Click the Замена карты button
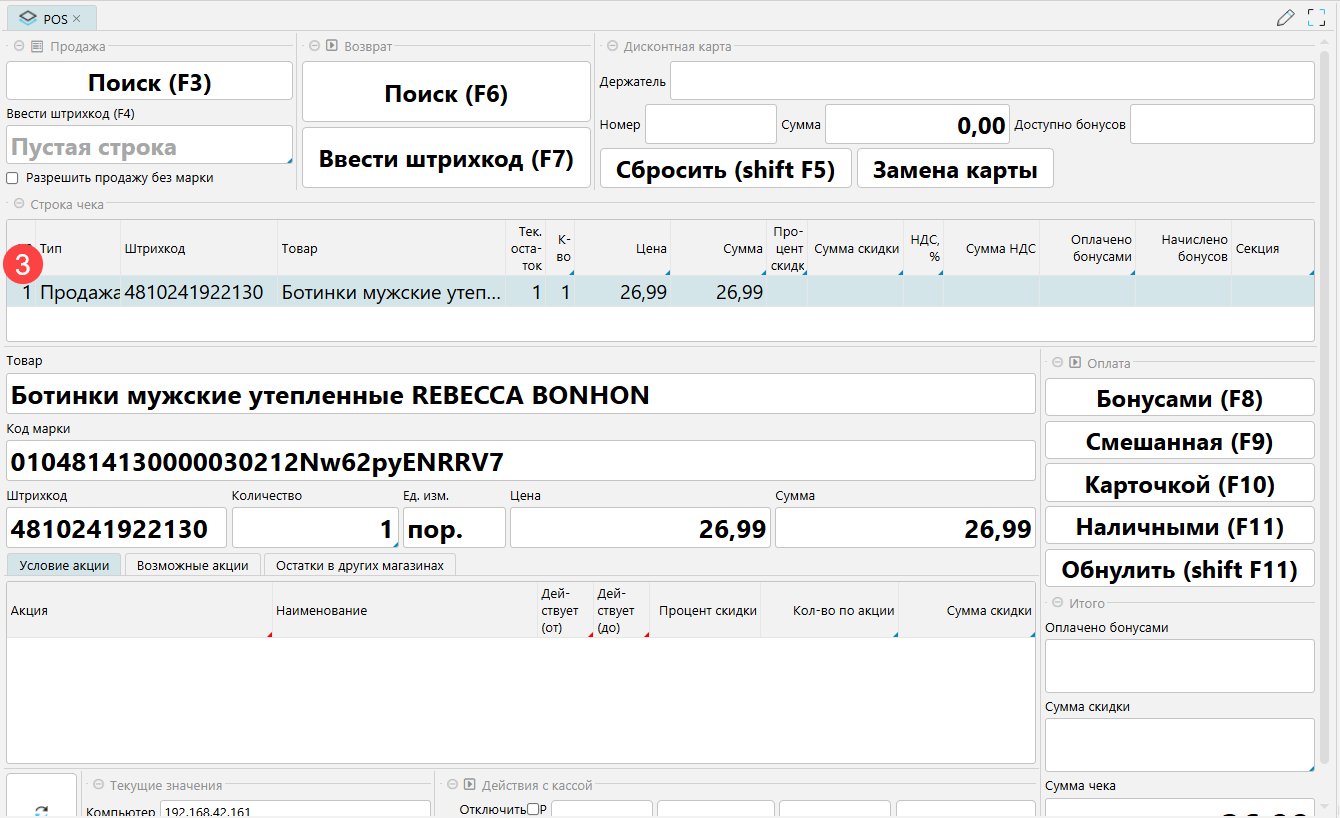 (x=954, y=169)
